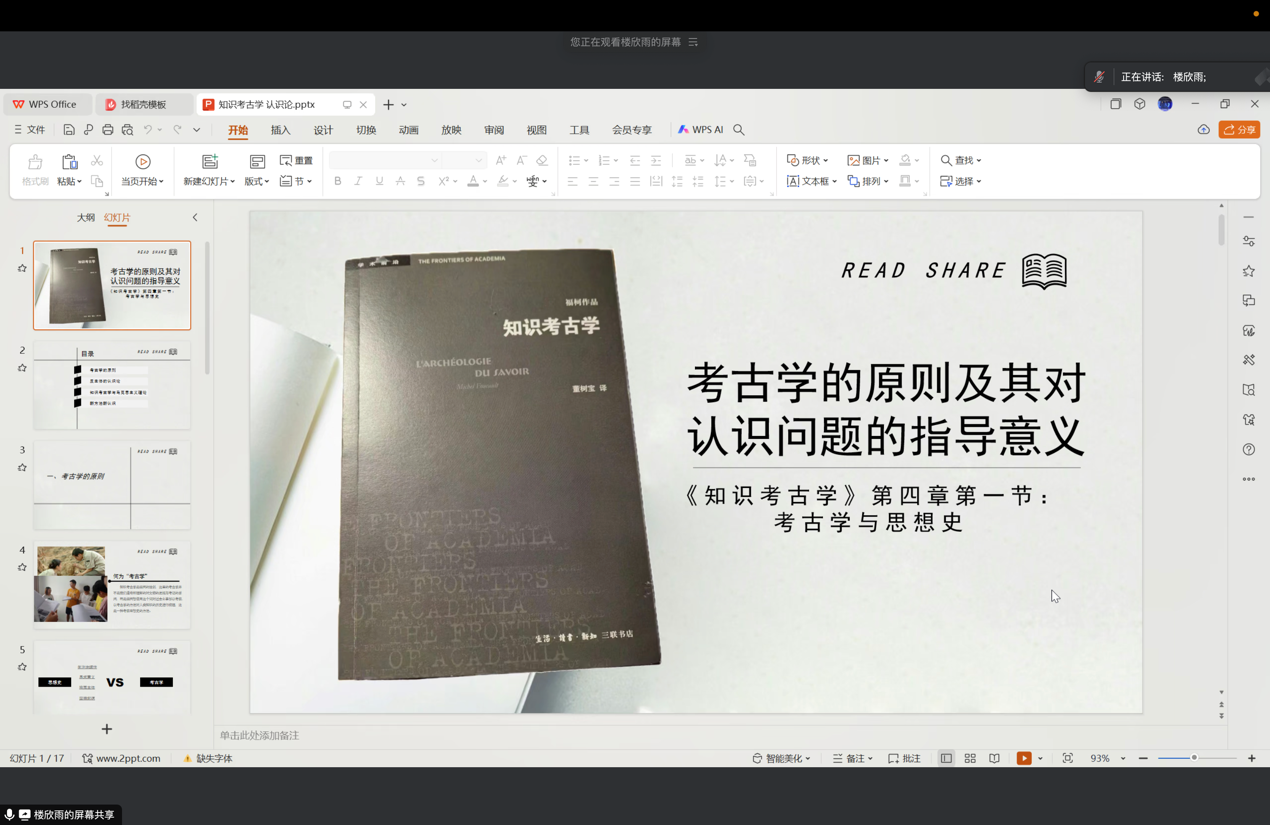Open reading view from status bar

tap(994, 759)
